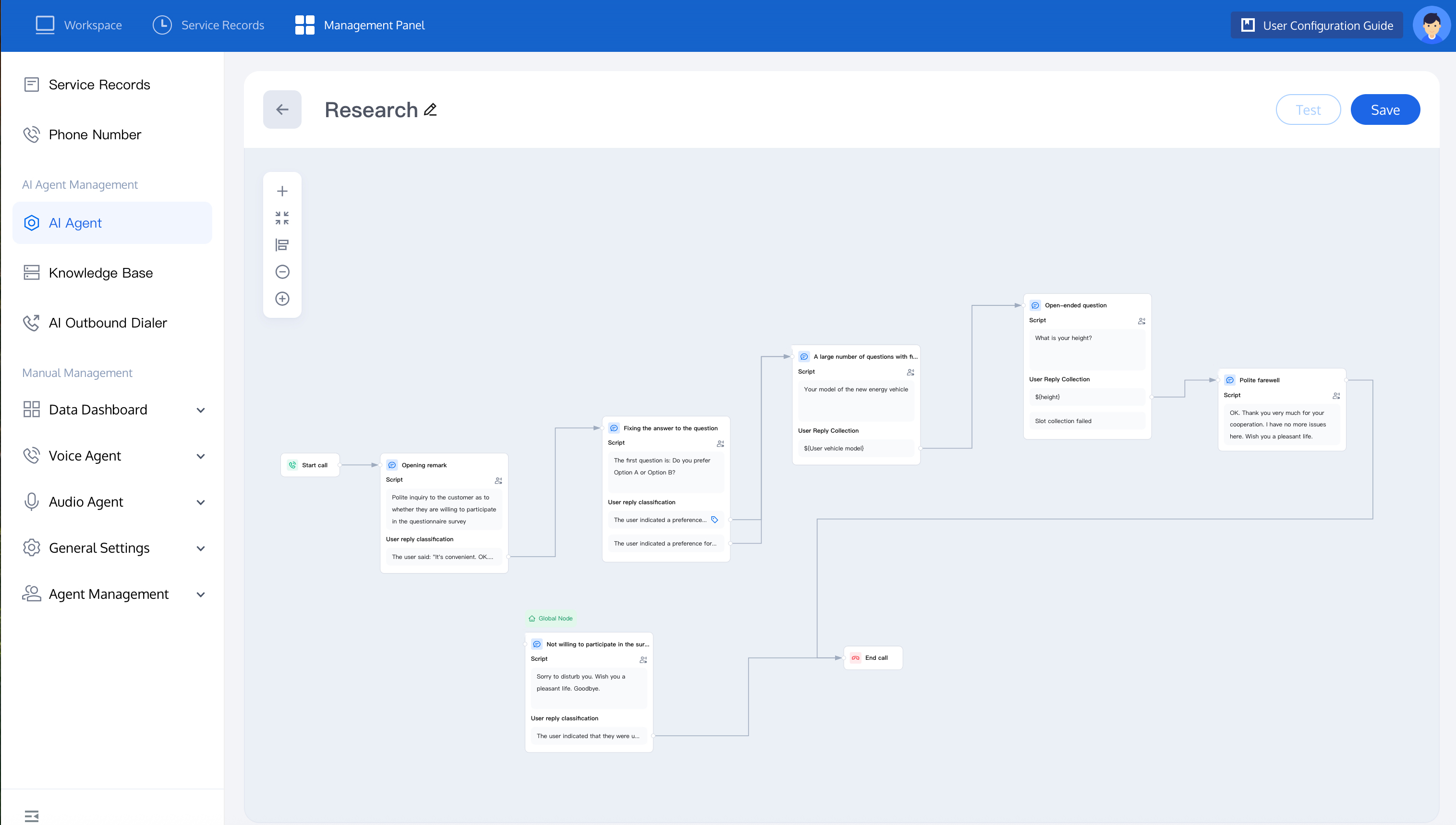This screenshot has width=1456, height=825.
Task: Open the user avatar in top right
Action: (x=1431, y=25)
